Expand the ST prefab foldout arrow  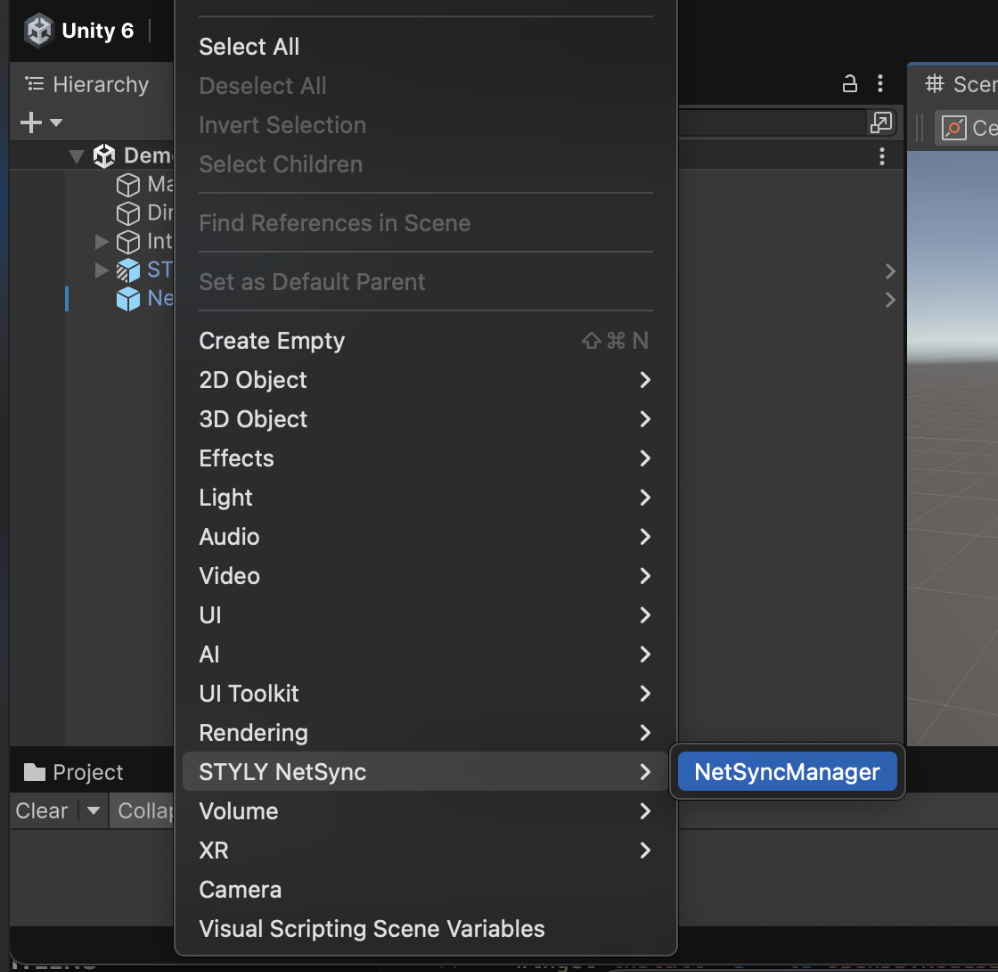(x=101, y=270)
